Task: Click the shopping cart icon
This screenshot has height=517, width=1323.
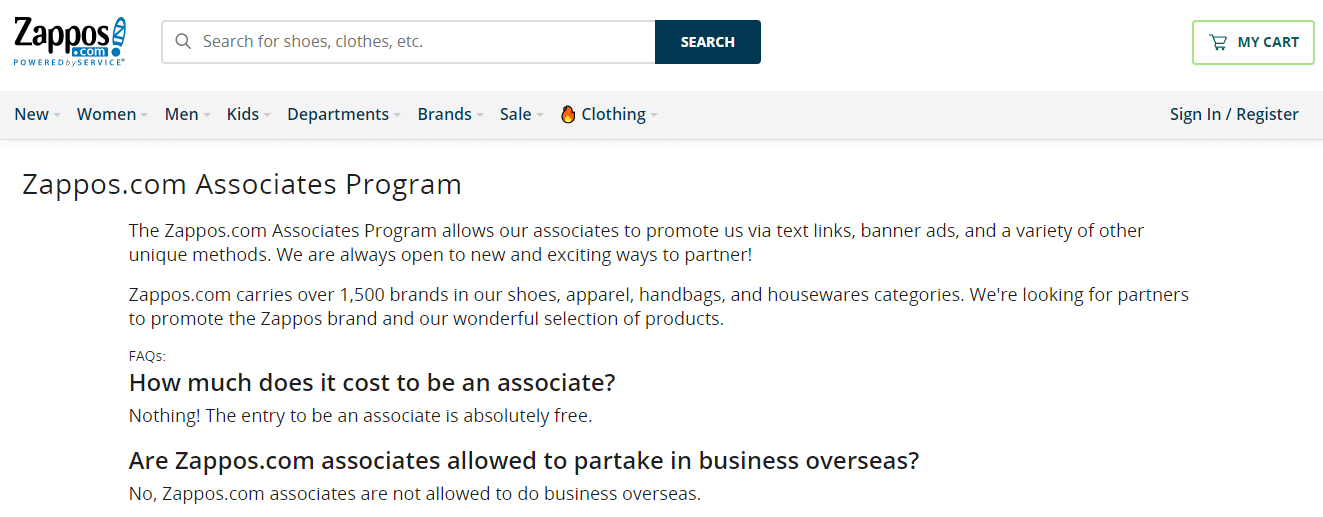Action: pos(1217,42)
